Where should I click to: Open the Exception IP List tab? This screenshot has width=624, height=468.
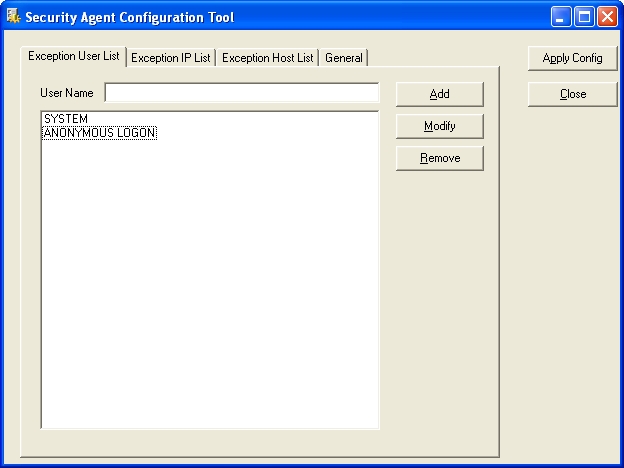[x=171, y=58]
